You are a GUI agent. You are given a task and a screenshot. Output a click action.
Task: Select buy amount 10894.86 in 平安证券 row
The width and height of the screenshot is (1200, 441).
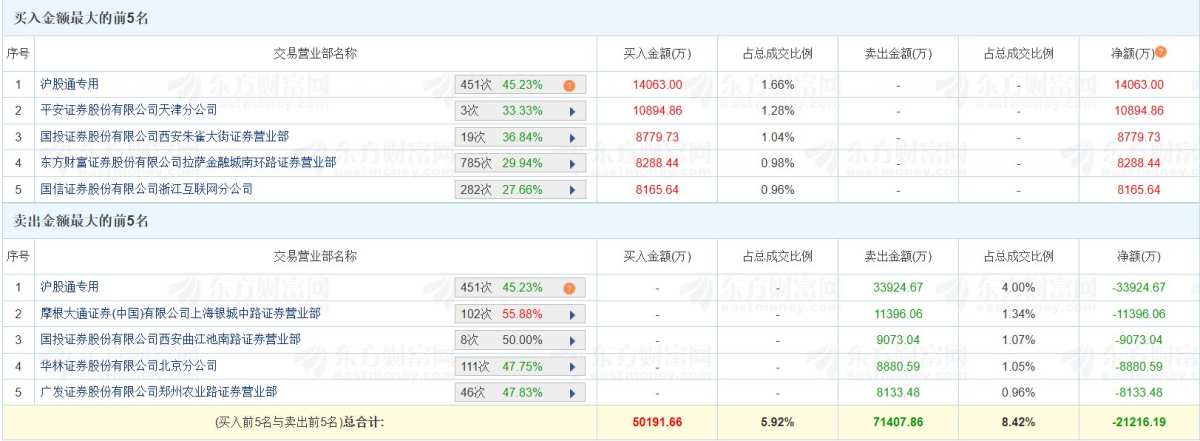pyautogui.click(x=658, y=111)
